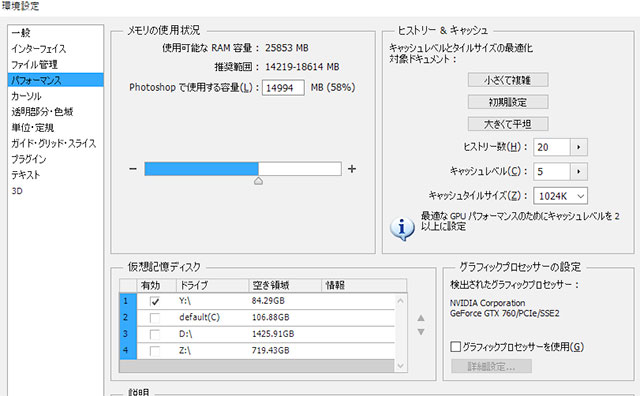The width and height of the screenshot is (640, 396).
Task: Open 単位・定規 preferences
Action: tap(33, 128)
